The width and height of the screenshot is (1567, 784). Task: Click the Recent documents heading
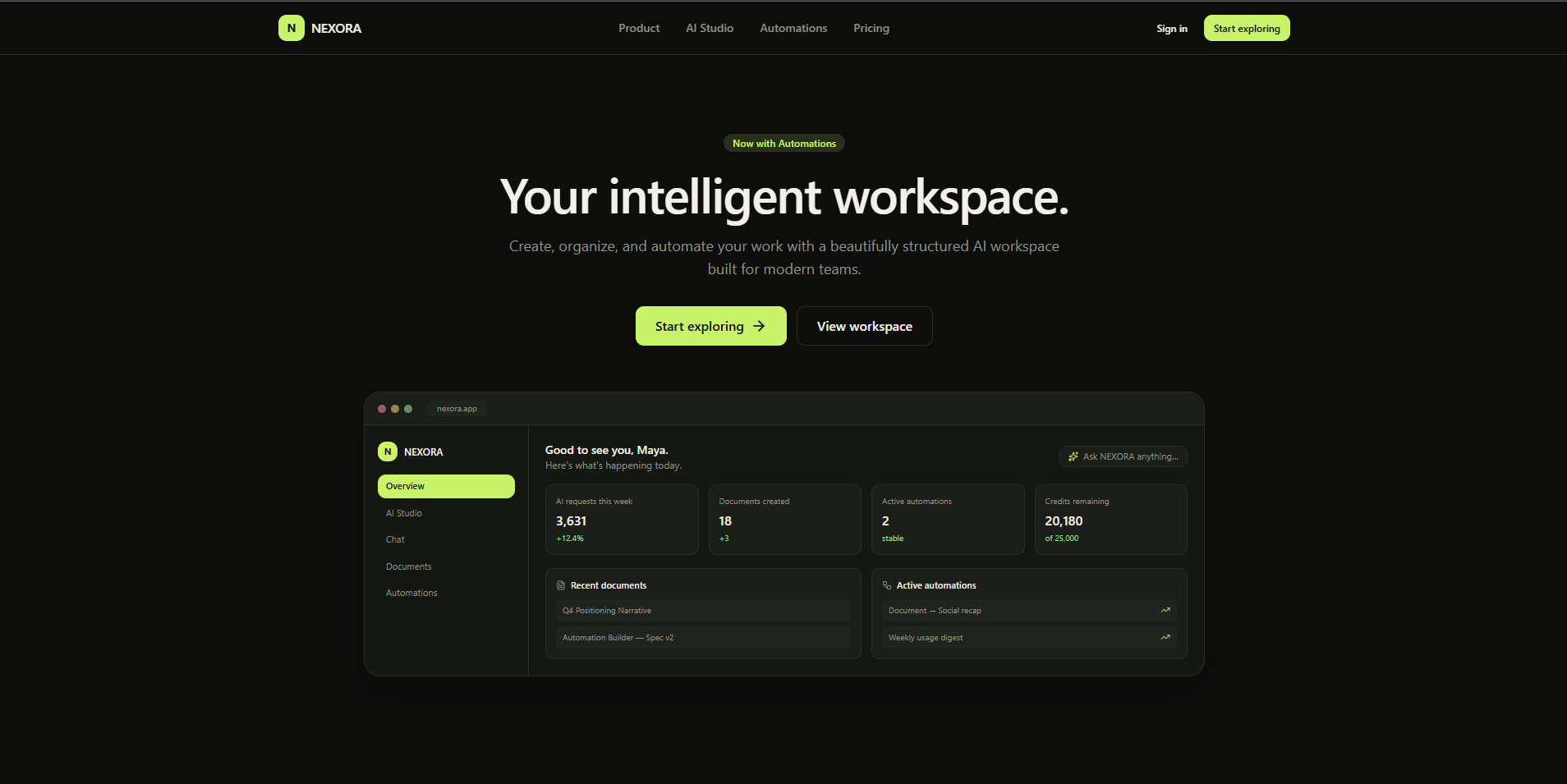(609, 585)
